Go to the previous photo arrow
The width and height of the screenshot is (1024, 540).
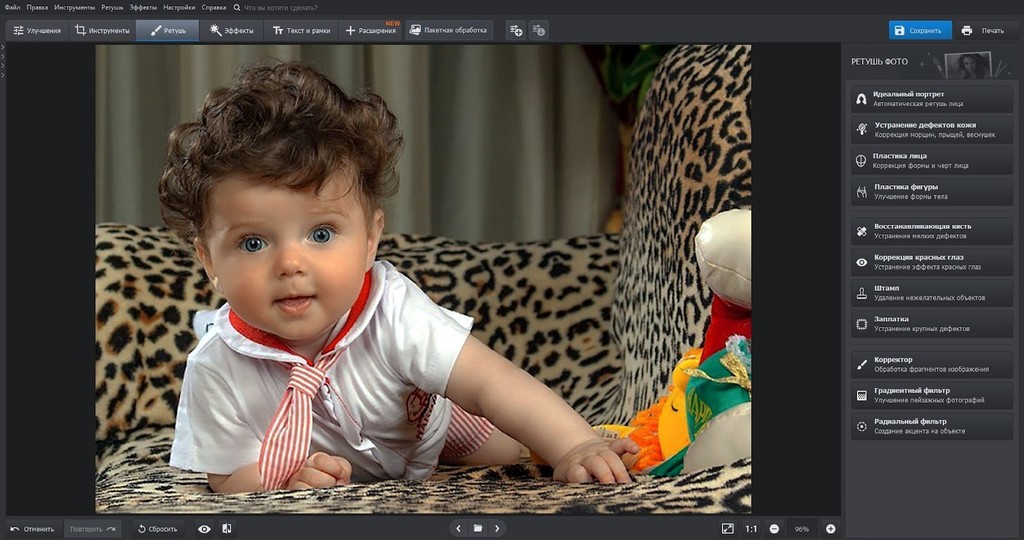click(x=458, y=528)
